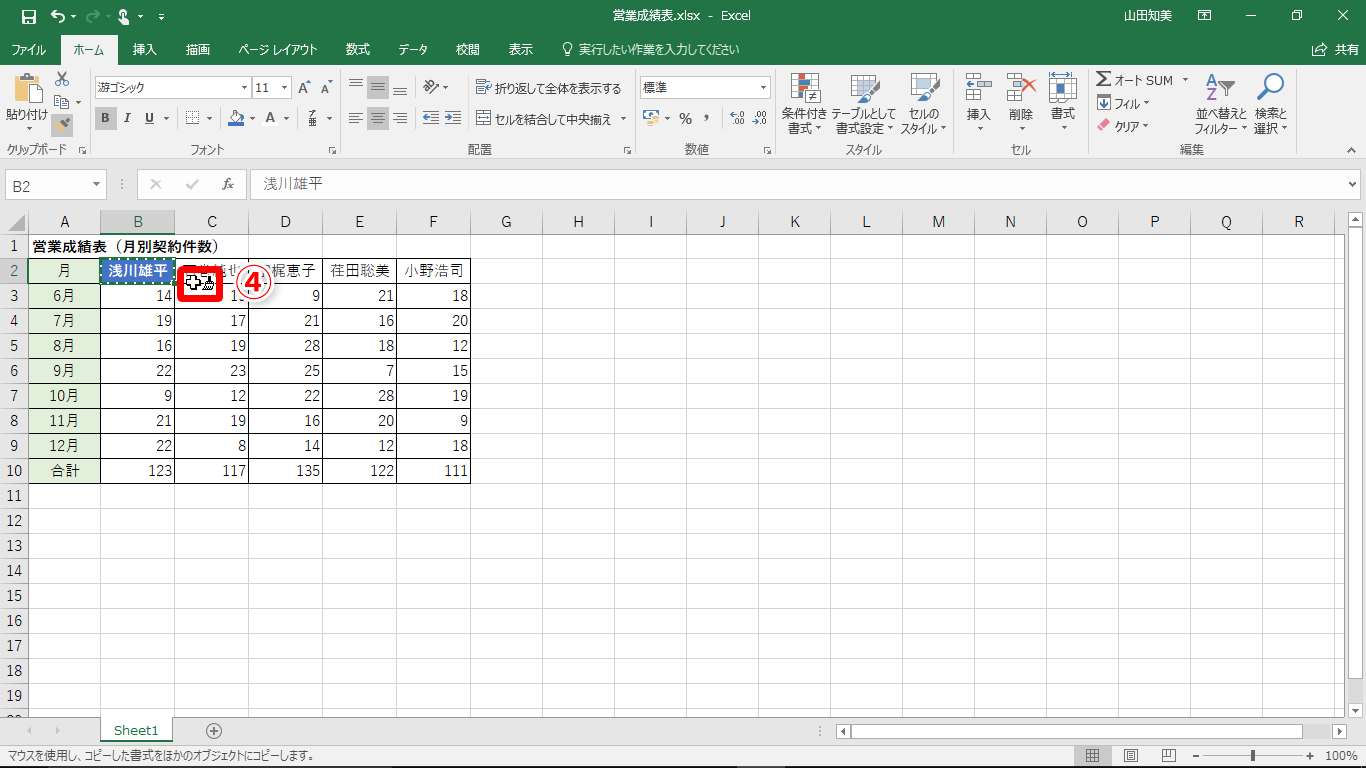This screenshot has width=1366, height=768.
Task: Decrease the cell indent
Action: pos(431,118)
